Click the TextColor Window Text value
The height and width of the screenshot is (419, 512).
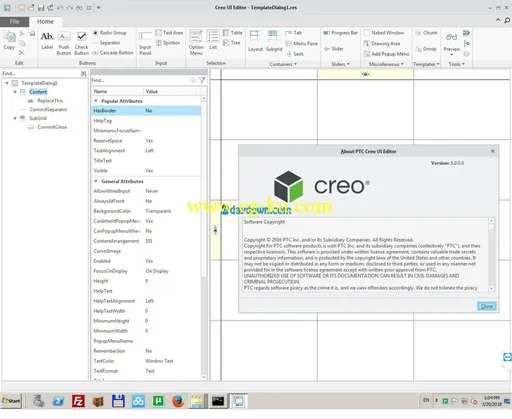tap(159, 361)
